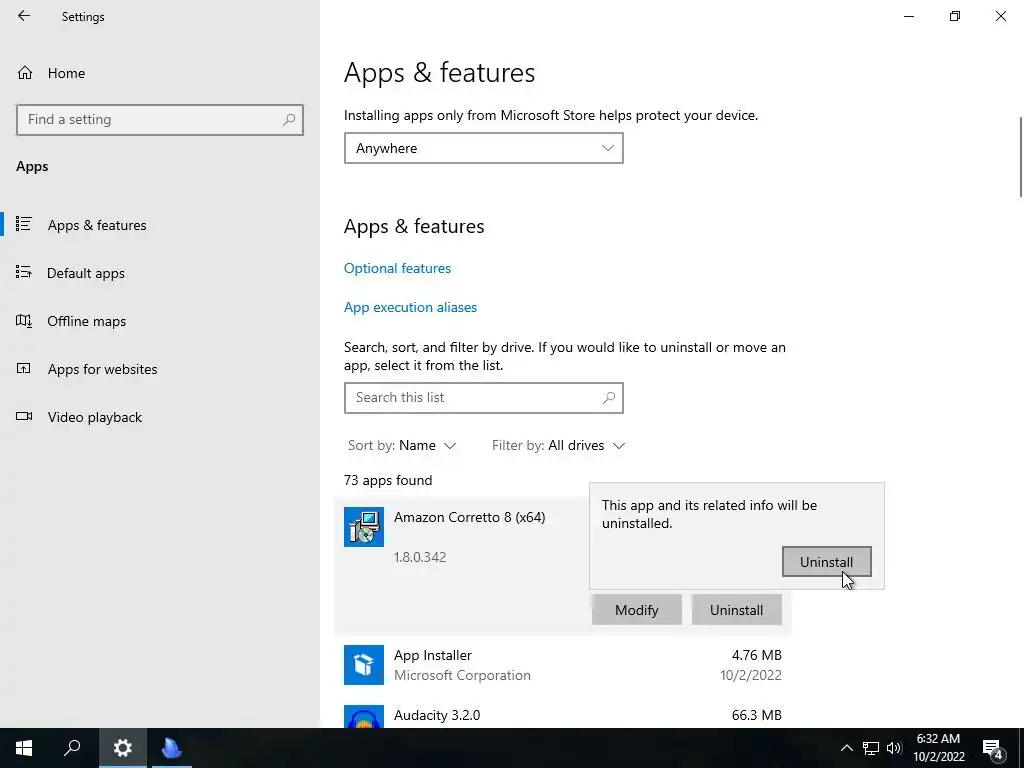Open taskbar search

72,748
